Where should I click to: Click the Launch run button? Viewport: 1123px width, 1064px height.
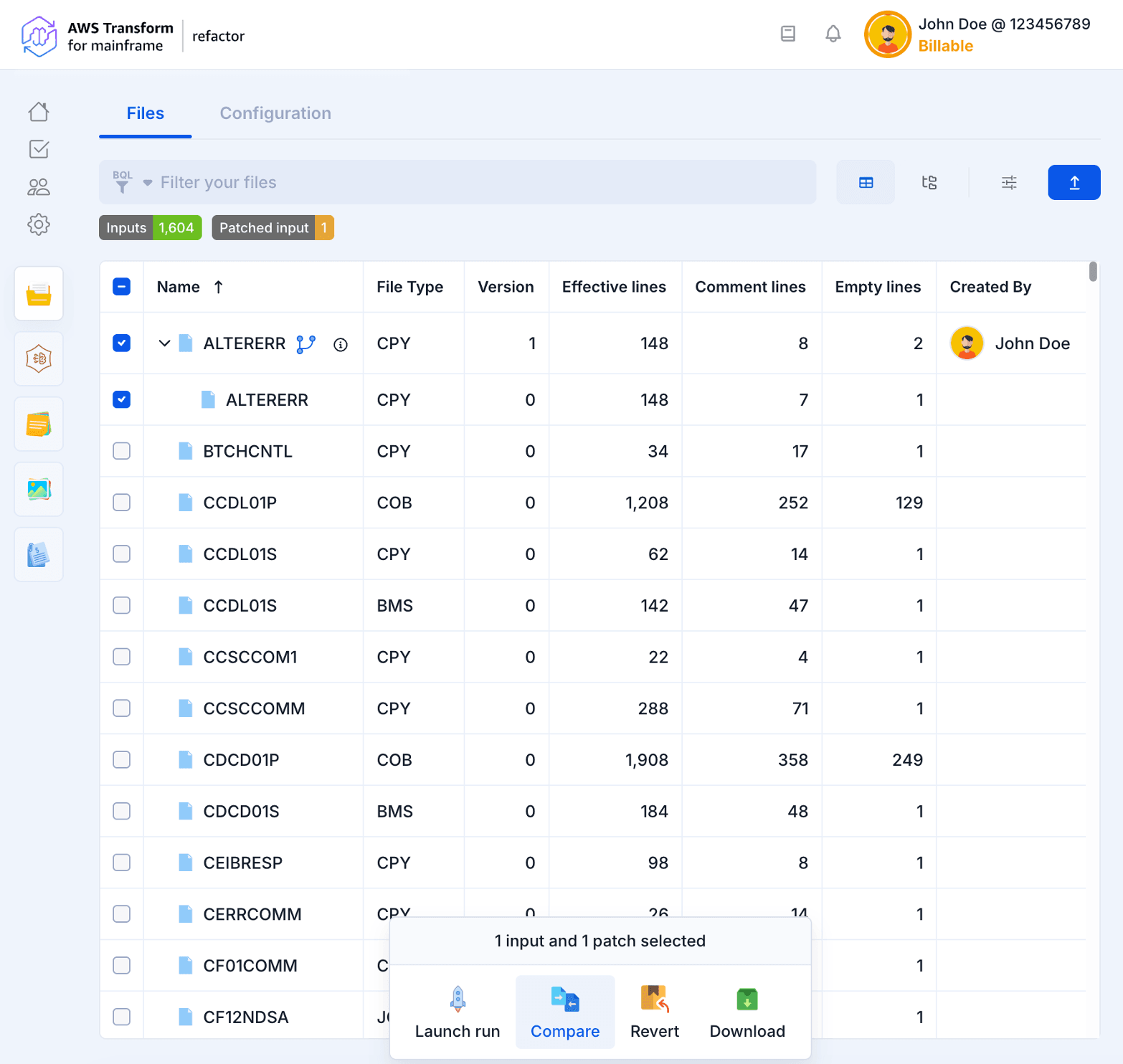tap(458, 1012)
